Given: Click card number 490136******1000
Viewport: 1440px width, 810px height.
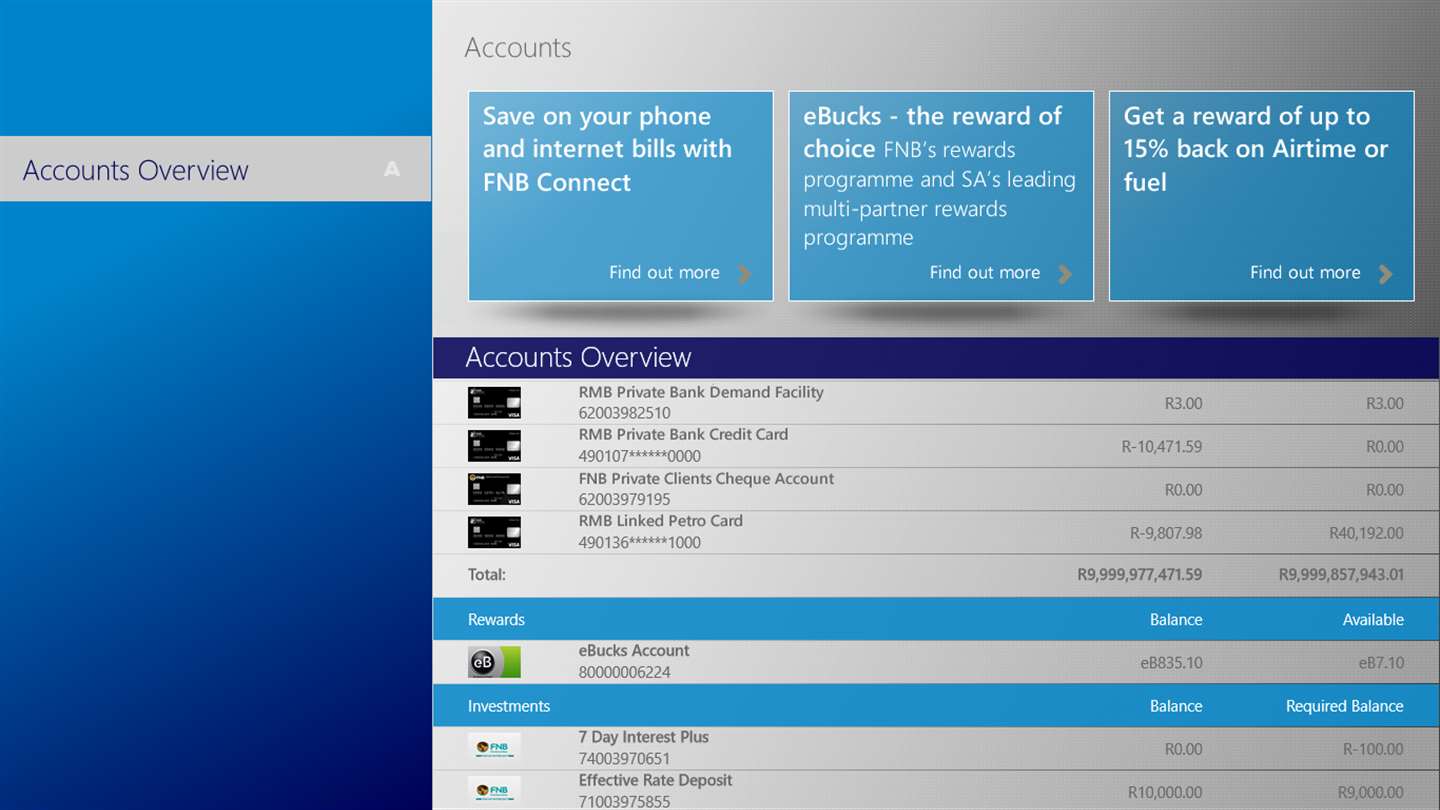Looking at the screenshot, I should [640, 542].
